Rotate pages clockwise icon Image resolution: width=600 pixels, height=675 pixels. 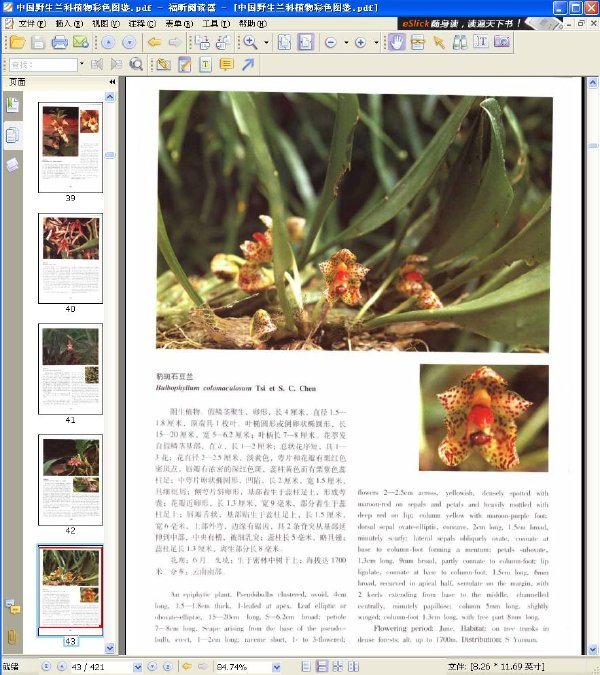point(202,42)
